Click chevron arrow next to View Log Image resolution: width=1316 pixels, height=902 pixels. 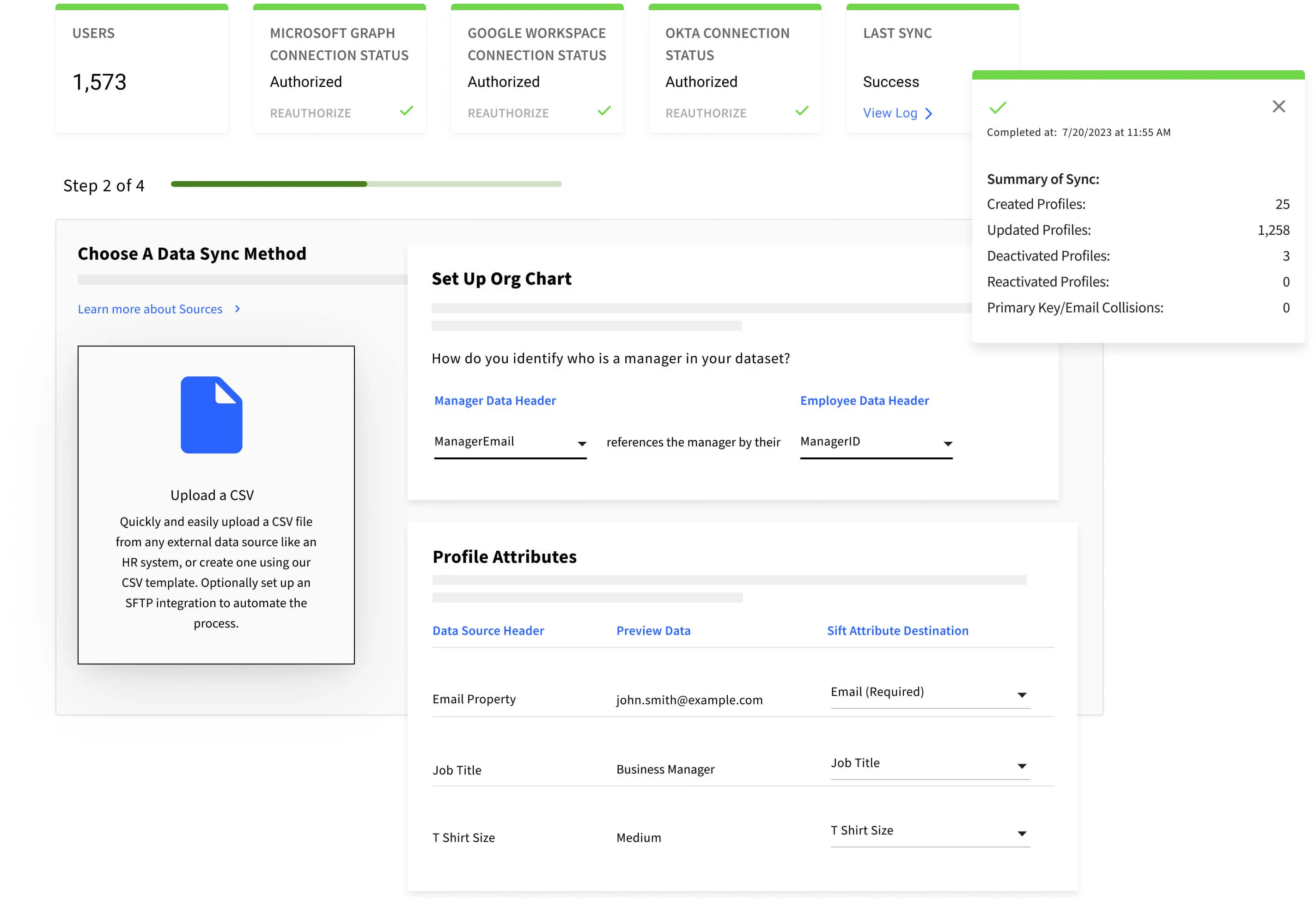928,114
